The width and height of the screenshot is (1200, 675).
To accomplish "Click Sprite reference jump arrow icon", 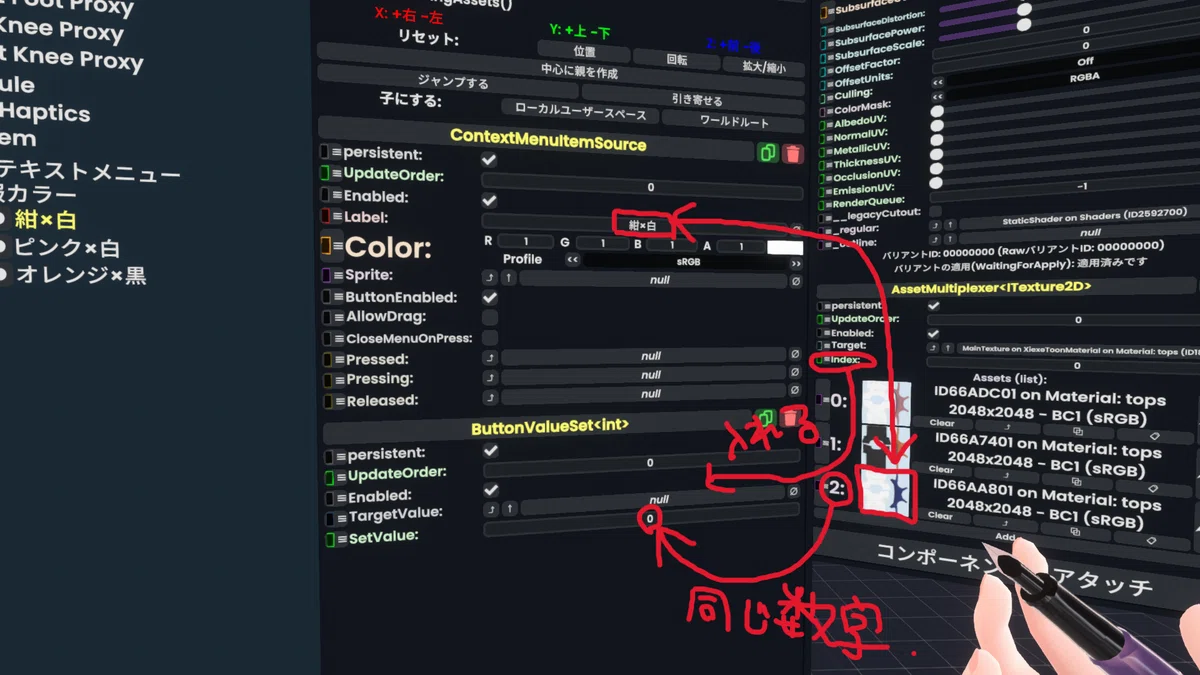I will point(490,277).
